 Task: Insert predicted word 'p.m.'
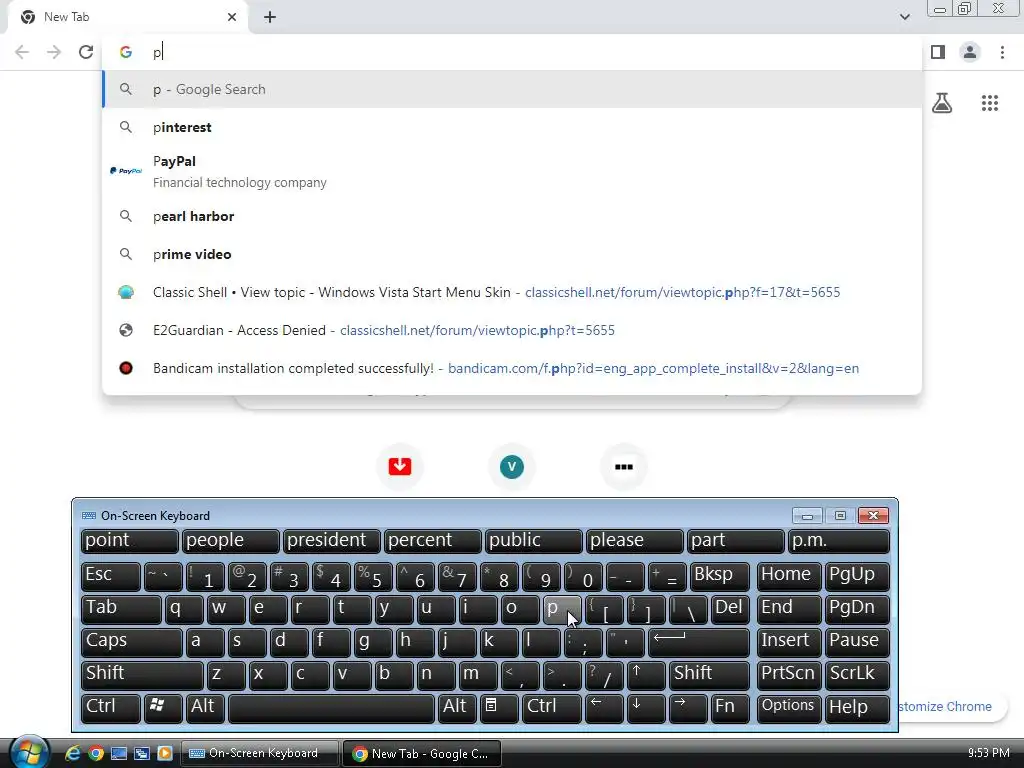pos(839,541)
